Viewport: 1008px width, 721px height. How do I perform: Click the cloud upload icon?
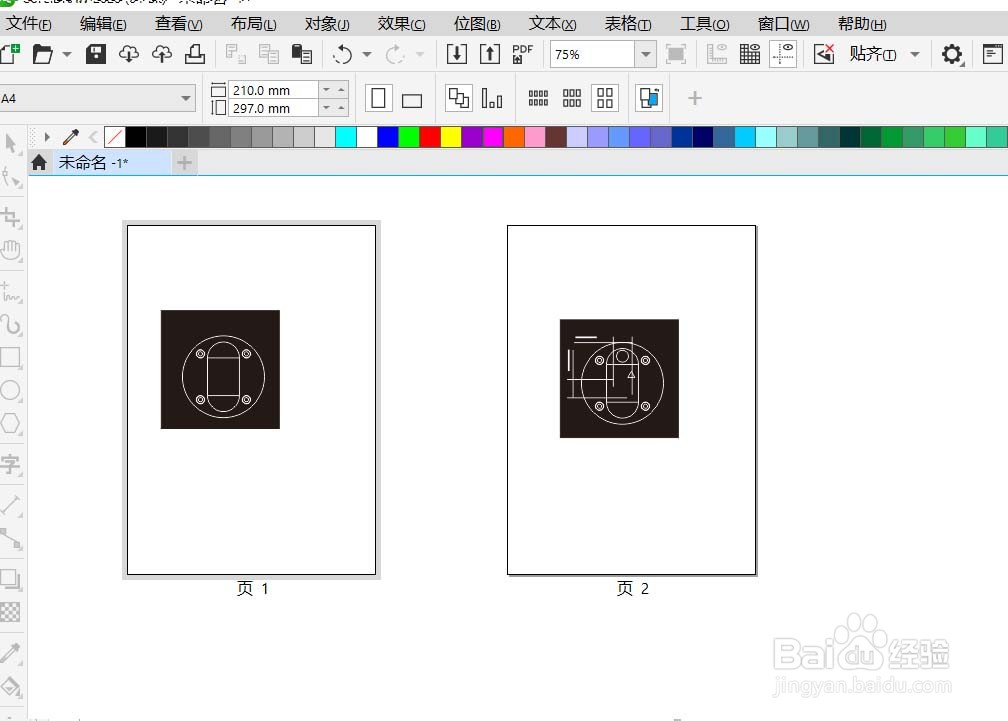[x=161, y=54]
